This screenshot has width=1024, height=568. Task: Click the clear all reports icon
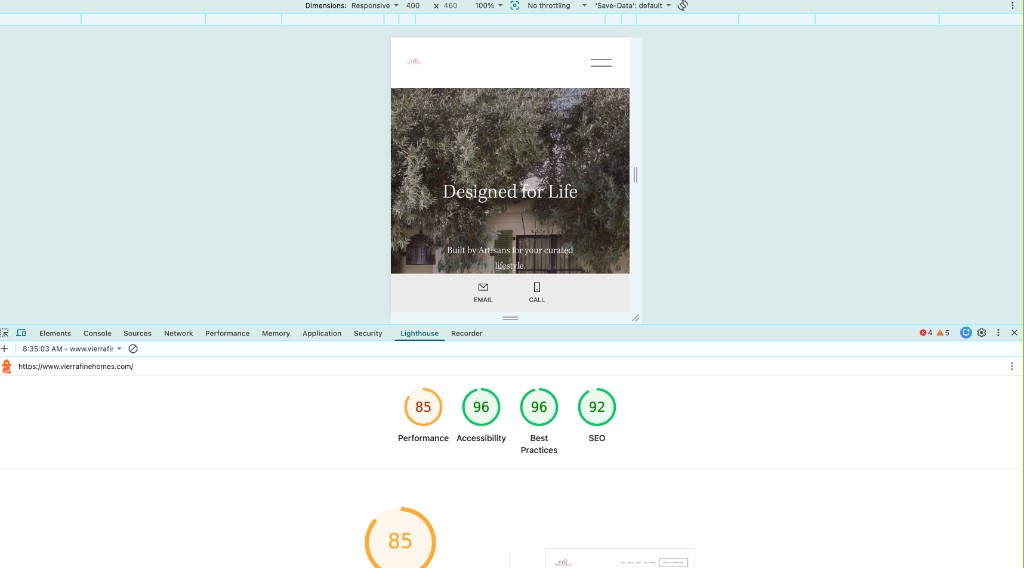tap(133, 349)
